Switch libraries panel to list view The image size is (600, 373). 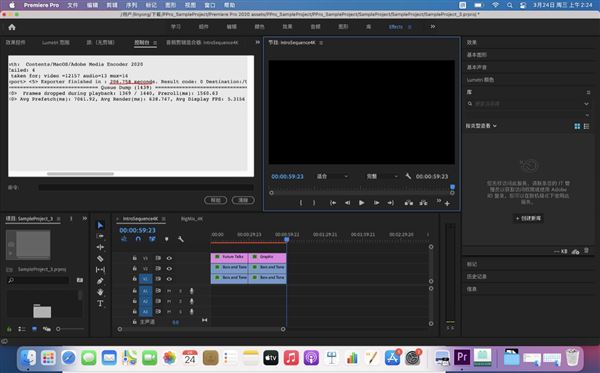click(587, 126)
